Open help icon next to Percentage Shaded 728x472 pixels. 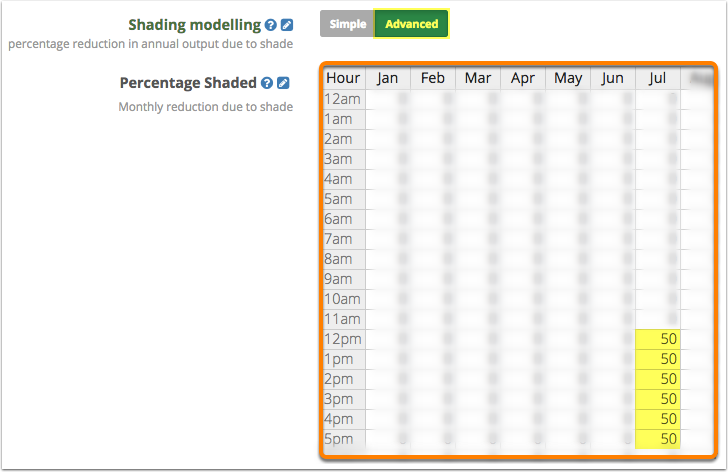click(267, 84)
